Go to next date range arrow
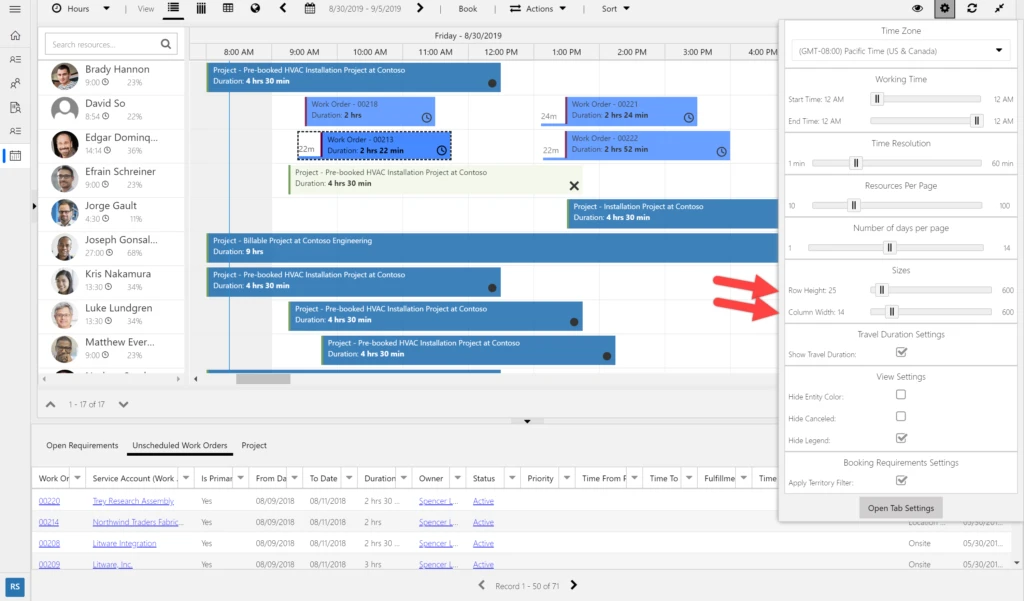Viewport: 1024px width, 601px height. (419, 9)
